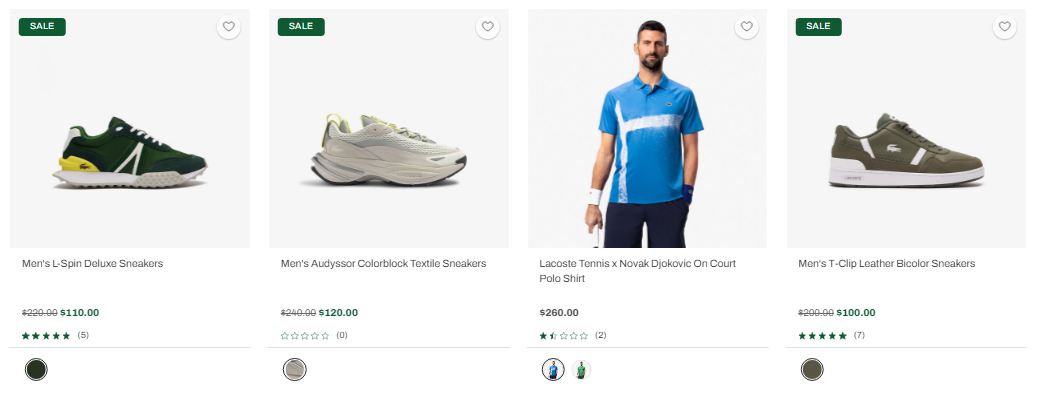Viewport: 1038px width, 399px height.
Task: Save Djokovic Polo Shirt with heart icon
Action: 746,27
